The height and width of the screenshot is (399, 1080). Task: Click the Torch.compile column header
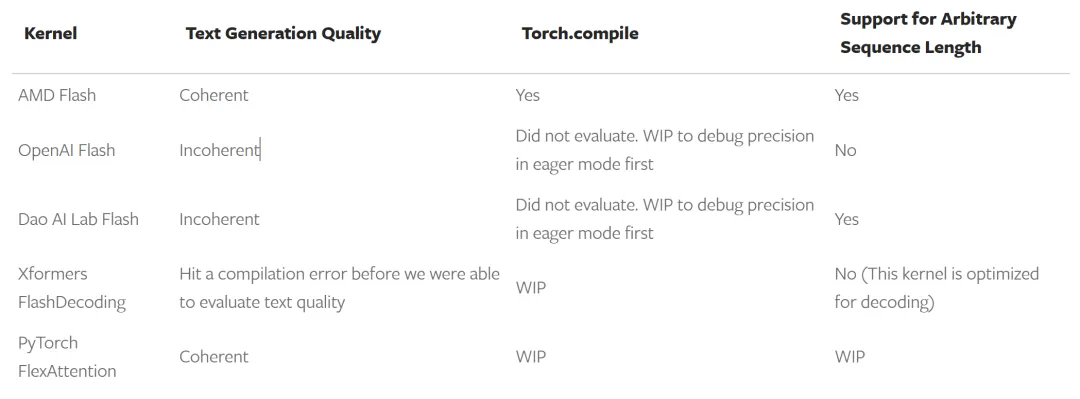(580, 33)
